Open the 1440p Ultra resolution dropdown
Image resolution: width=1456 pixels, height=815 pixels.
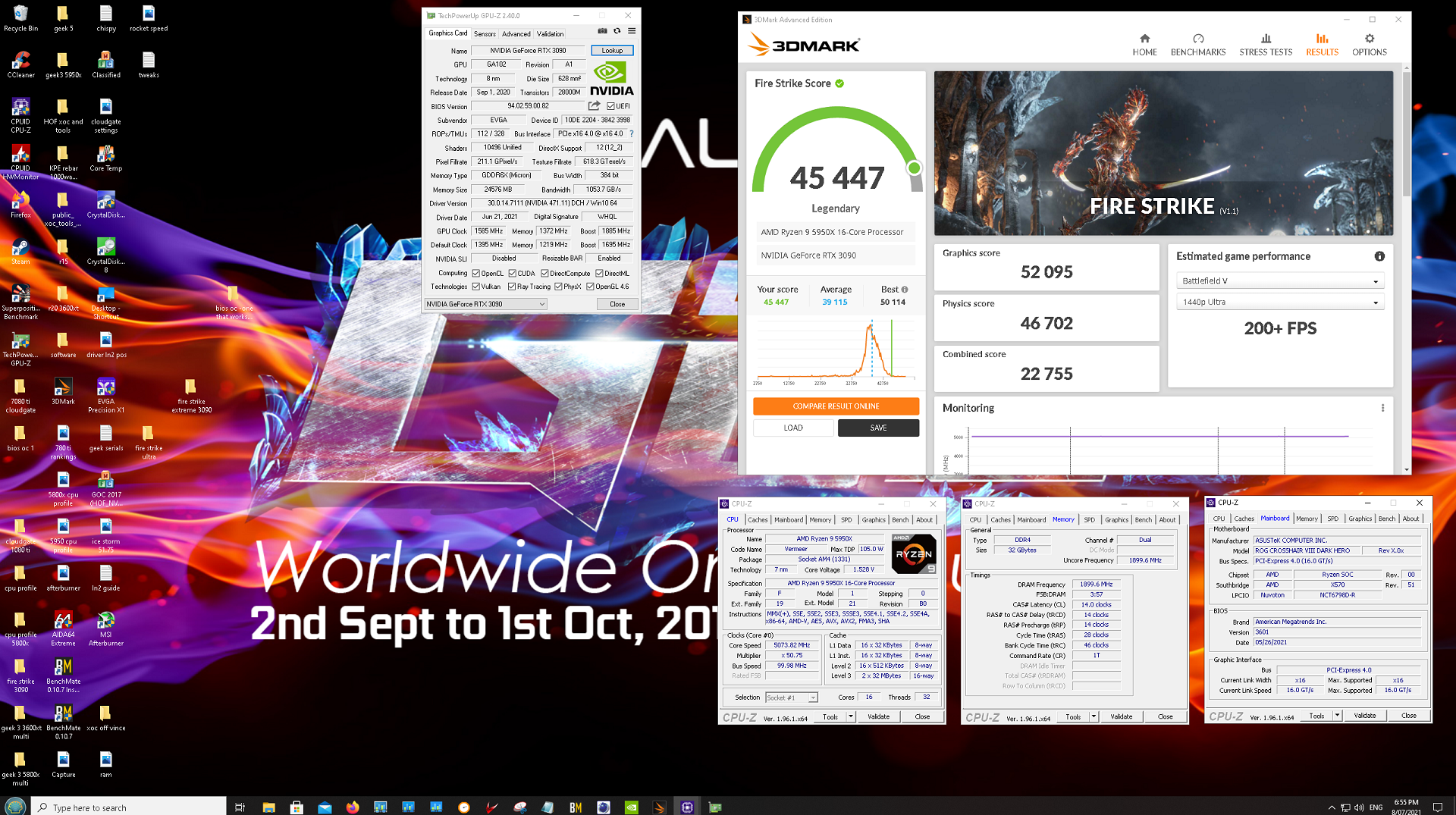pyautogui.click(x=1280, y=302)
